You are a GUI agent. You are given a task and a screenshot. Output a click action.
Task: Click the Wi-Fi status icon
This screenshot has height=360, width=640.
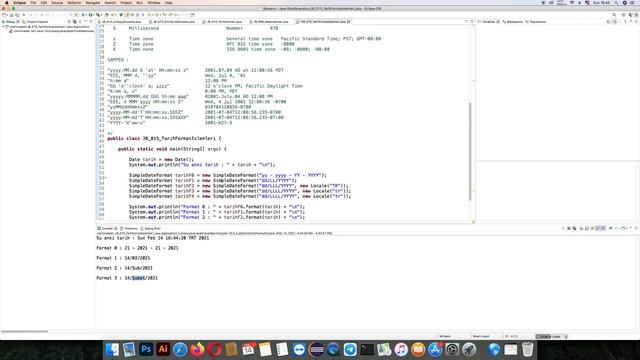tap(571, 2)
